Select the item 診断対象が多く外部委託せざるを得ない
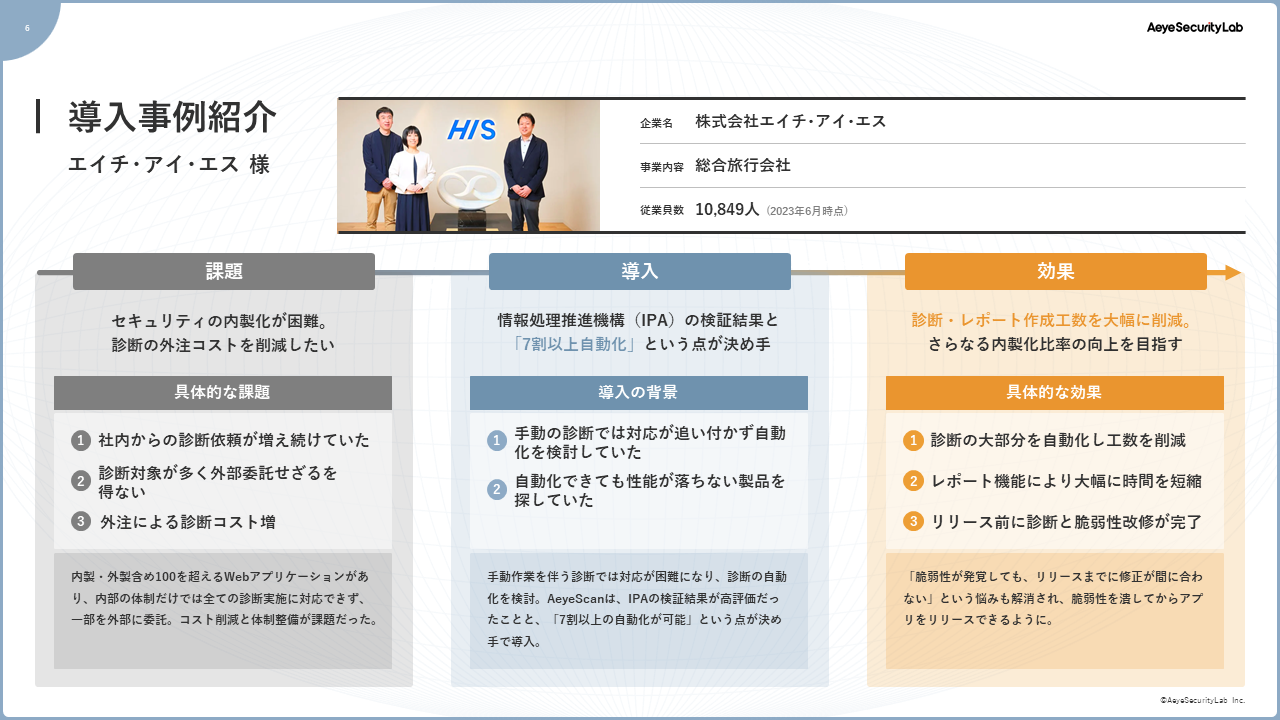1280x720 pixels. click(x=218, y=482)
